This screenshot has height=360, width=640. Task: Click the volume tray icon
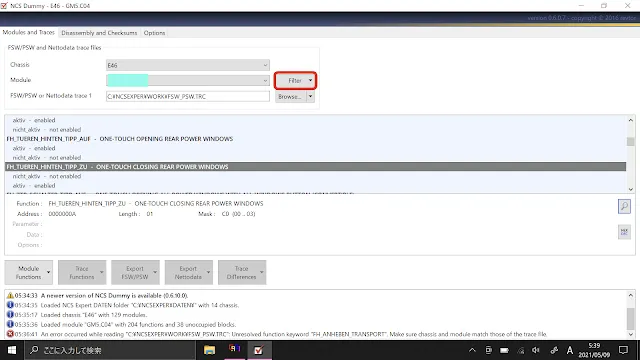pos(536,350)
